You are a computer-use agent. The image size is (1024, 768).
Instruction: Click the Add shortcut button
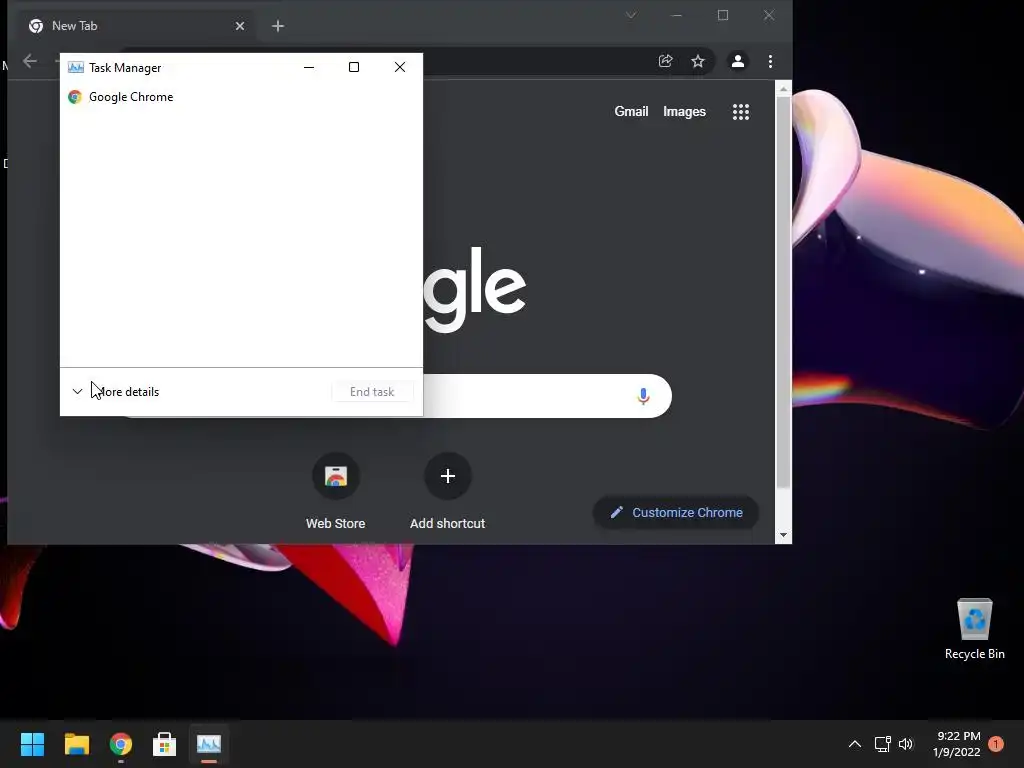point(448,491)
